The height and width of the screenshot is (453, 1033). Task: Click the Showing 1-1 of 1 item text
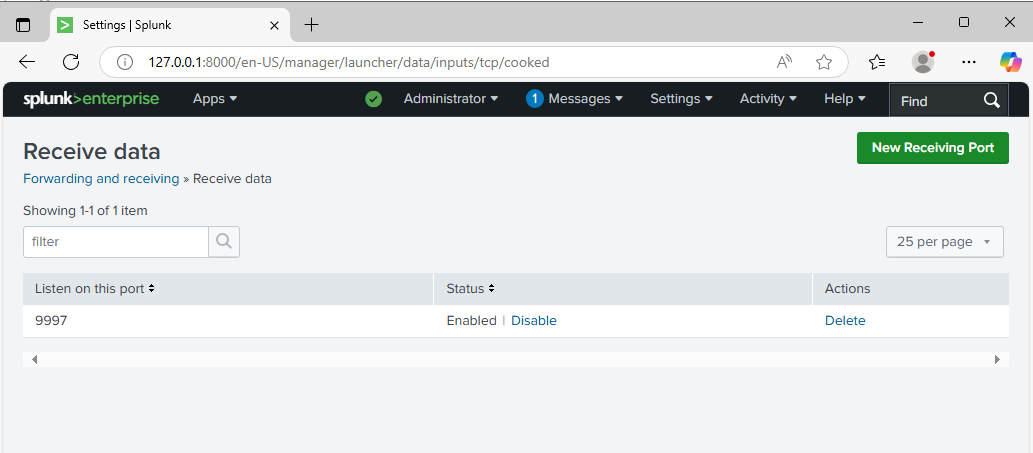click(x=85, y=211)
